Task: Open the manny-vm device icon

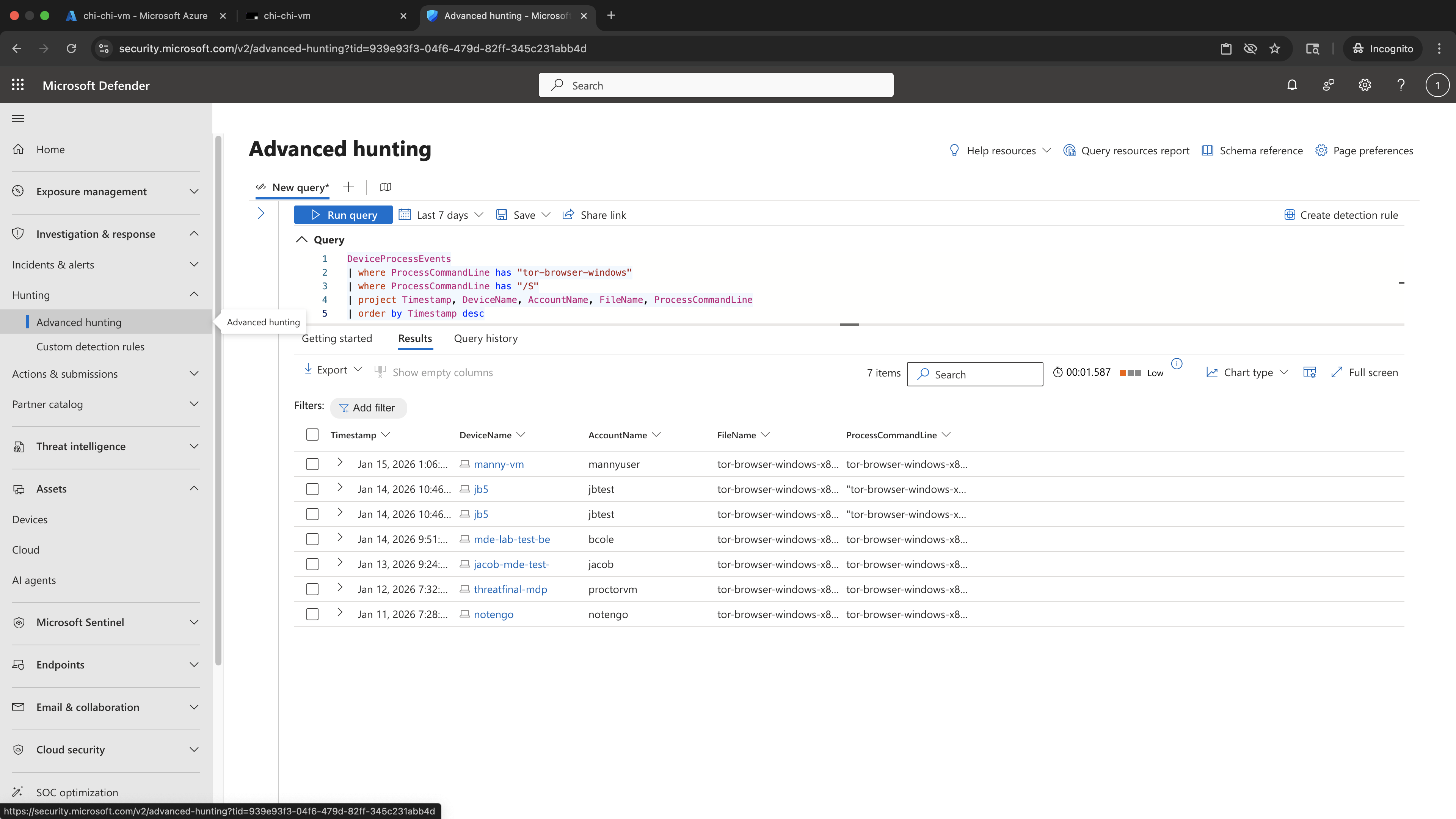Action: pyautogui.click(x=464, y=464)
